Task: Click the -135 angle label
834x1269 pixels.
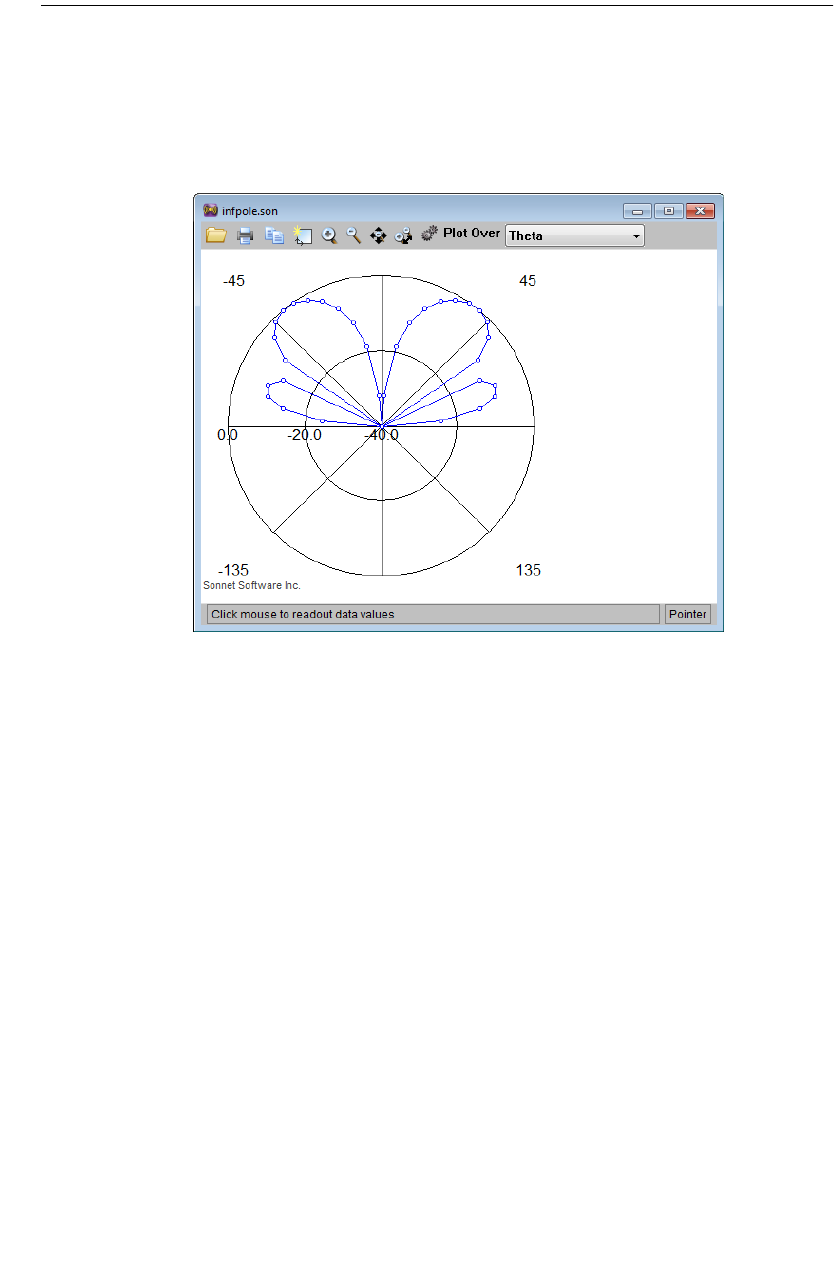Action: pos(233,570)
